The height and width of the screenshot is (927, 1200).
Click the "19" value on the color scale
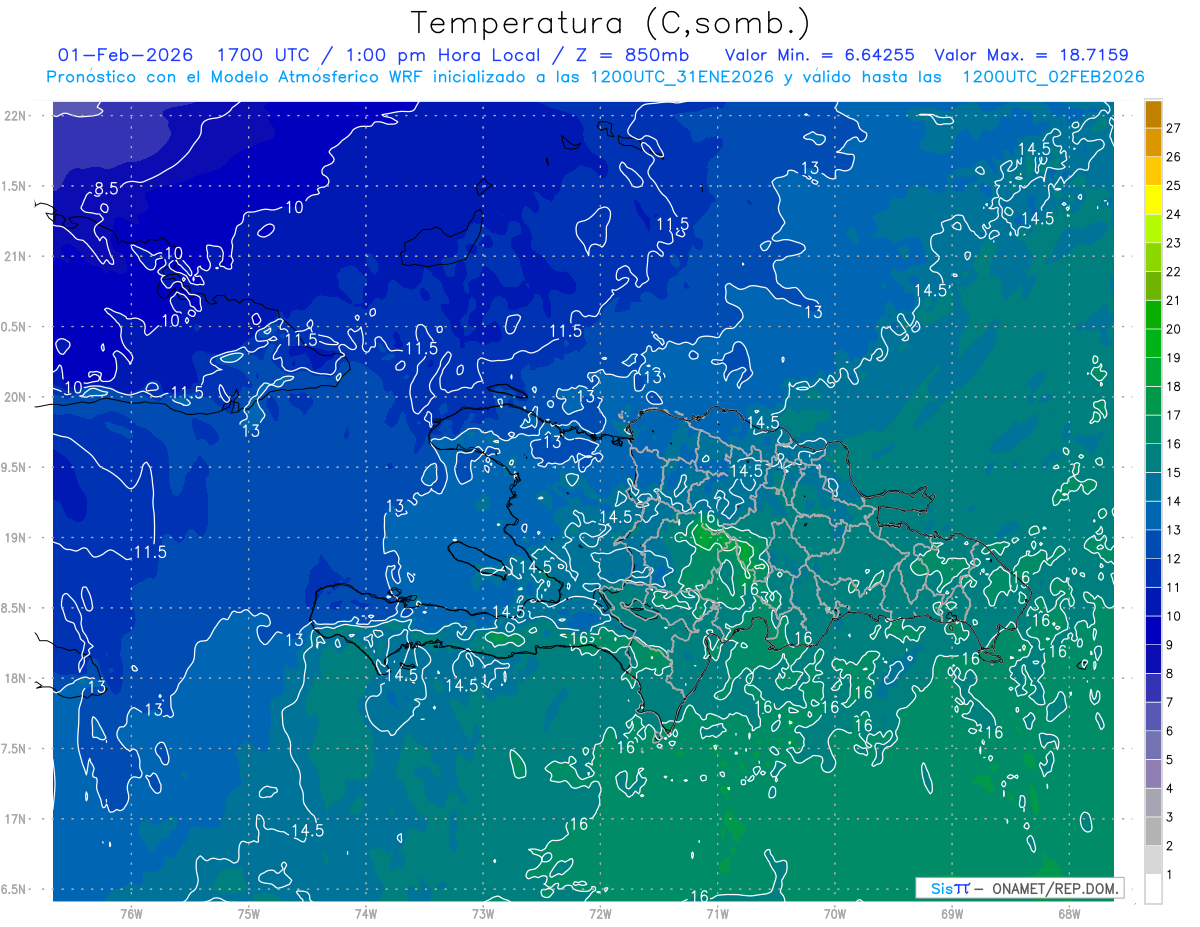[1173, 358]
